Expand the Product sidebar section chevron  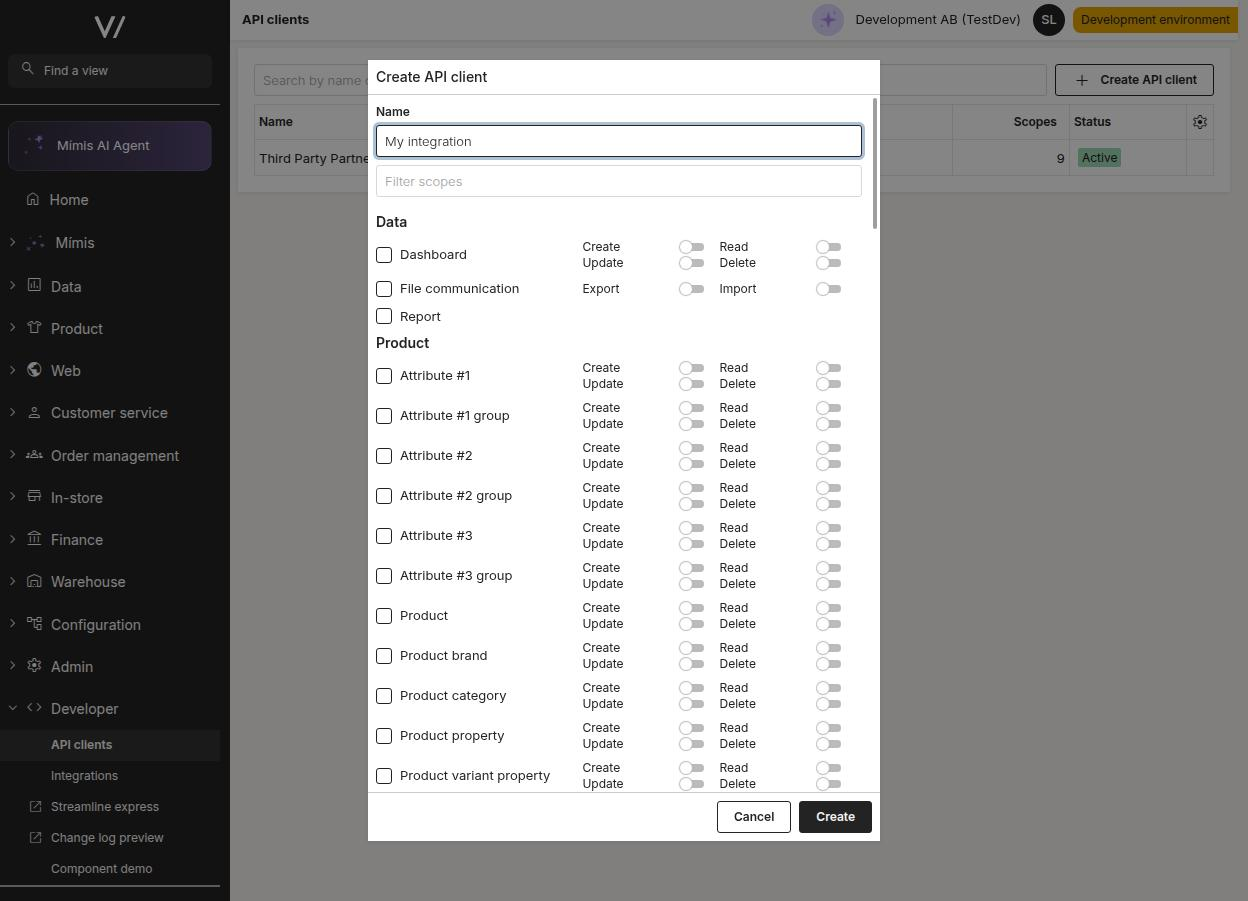12,327
